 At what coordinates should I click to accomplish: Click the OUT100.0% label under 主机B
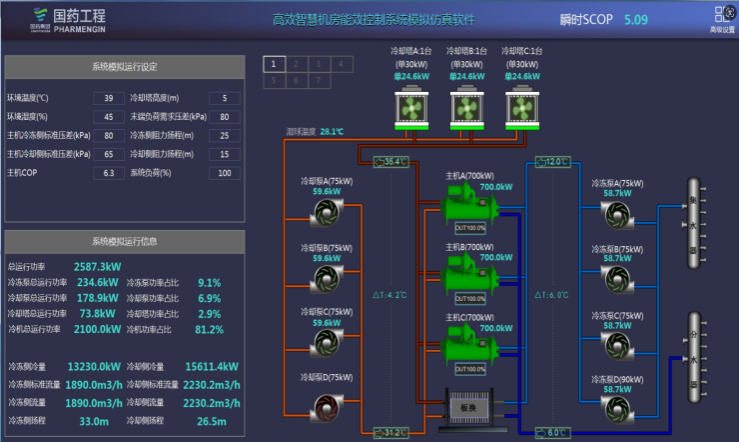(470, 299)
